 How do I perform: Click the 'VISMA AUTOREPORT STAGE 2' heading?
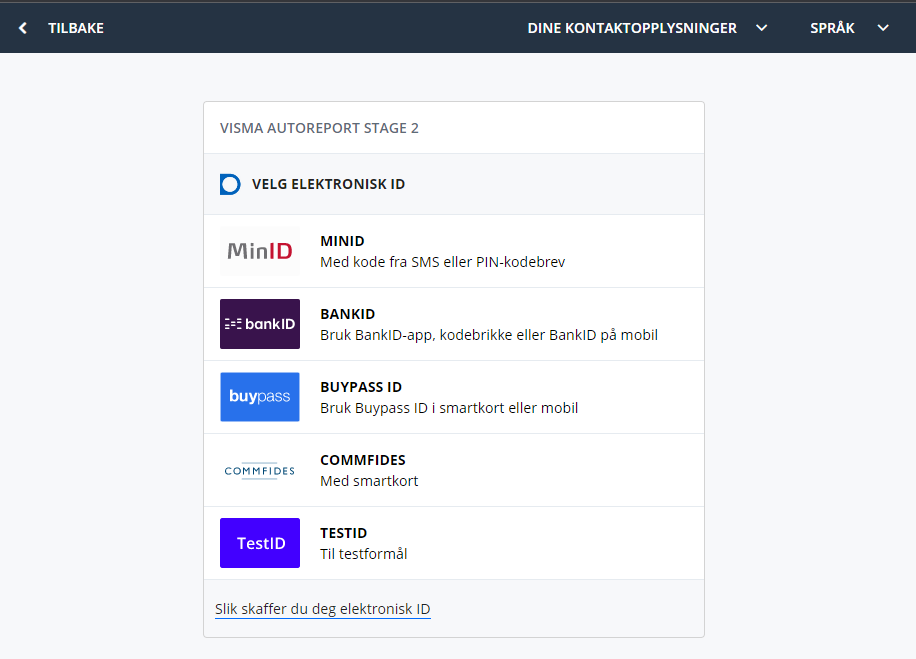click(x=319, y=129)
